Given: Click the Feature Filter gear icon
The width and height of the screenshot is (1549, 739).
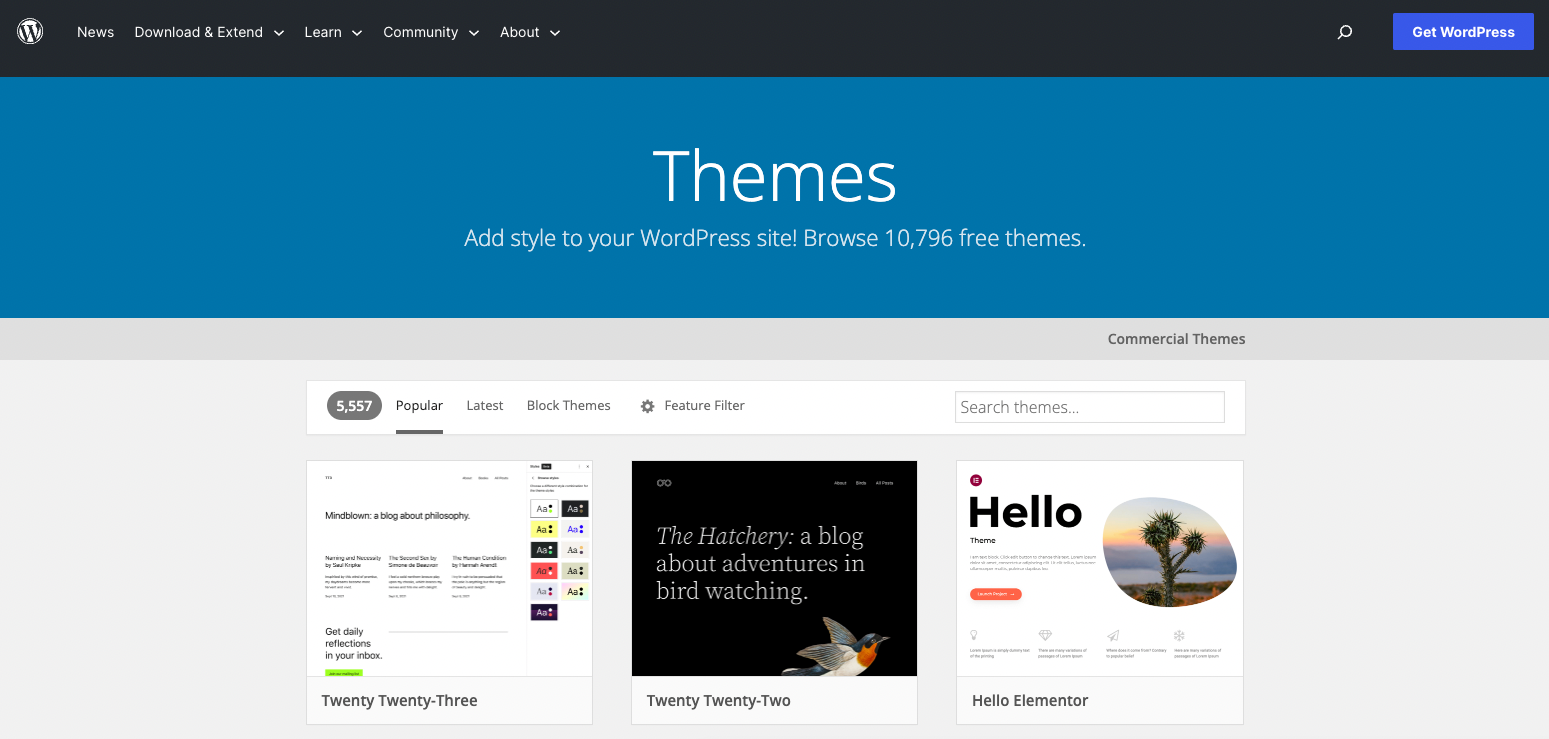Looking at the screenshot, I should [x=647, y=406].
